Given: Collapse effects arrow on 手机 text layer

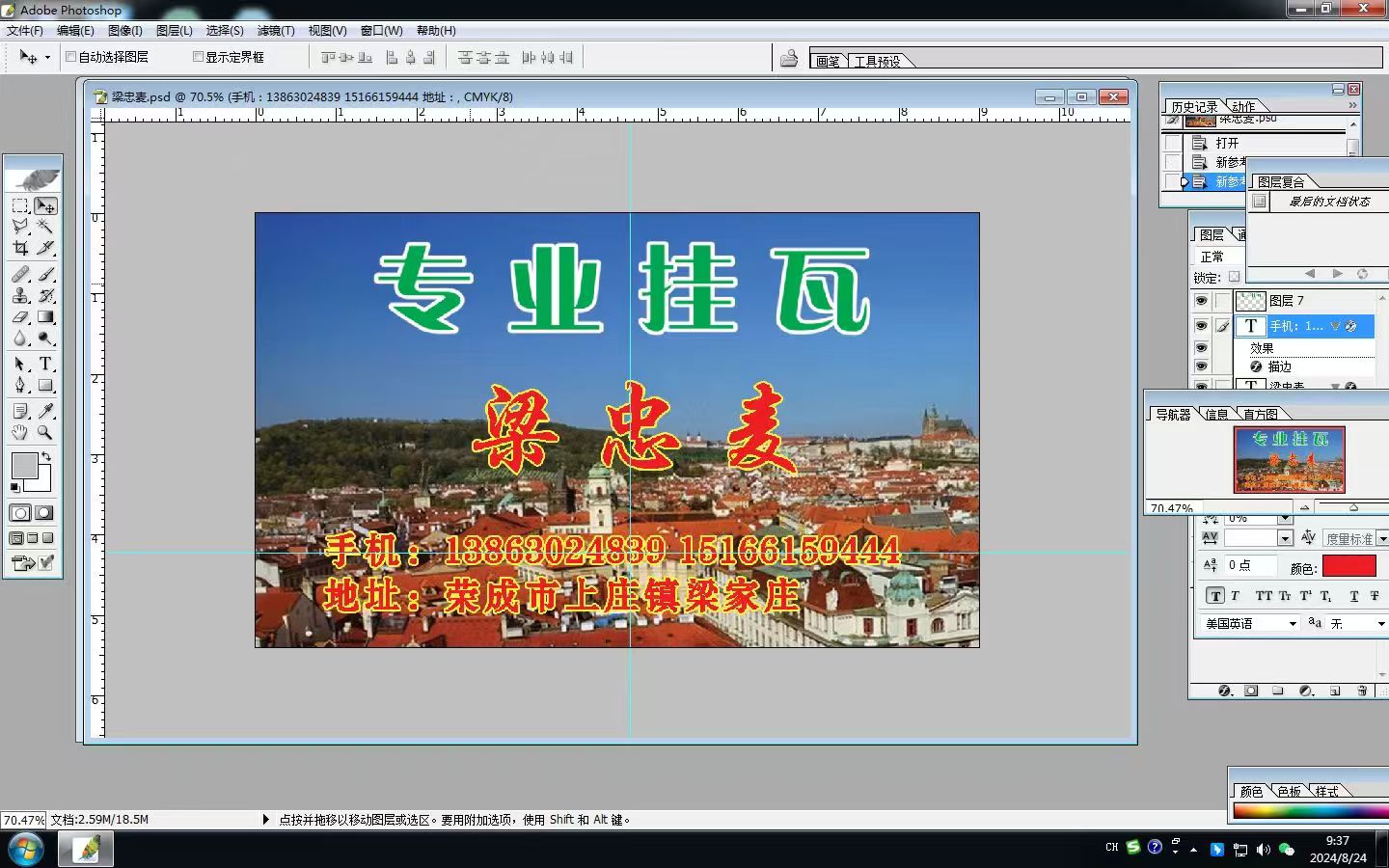Looking at the screenshot, I should click(x=1336, y=326).
